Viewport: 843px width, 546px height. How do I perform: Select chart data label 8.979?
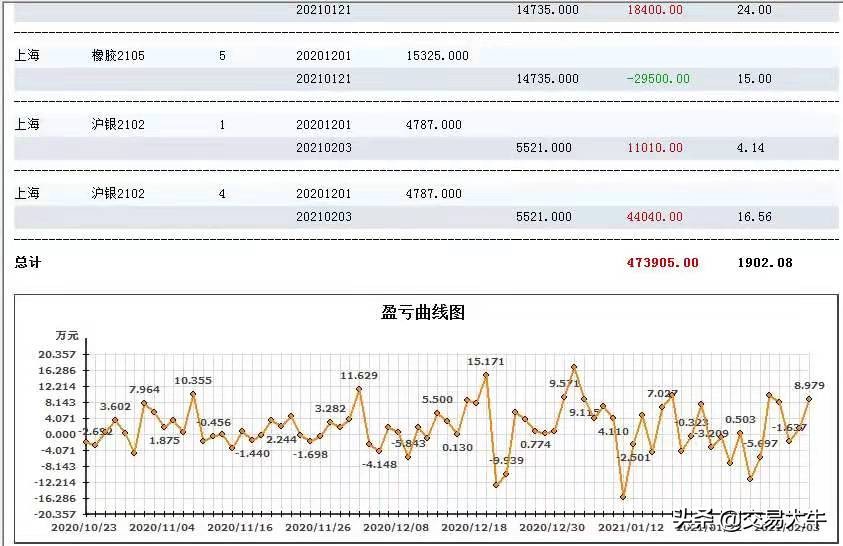(x=809, y=386)
